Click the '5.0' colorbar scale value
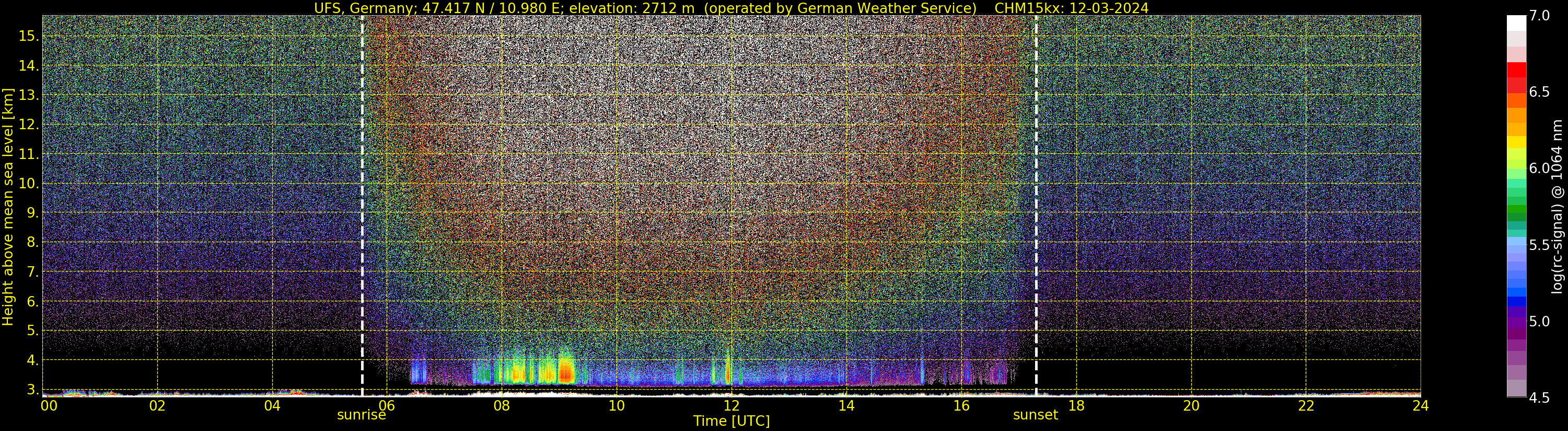 pyautogui.click(x=1539, y=321)
